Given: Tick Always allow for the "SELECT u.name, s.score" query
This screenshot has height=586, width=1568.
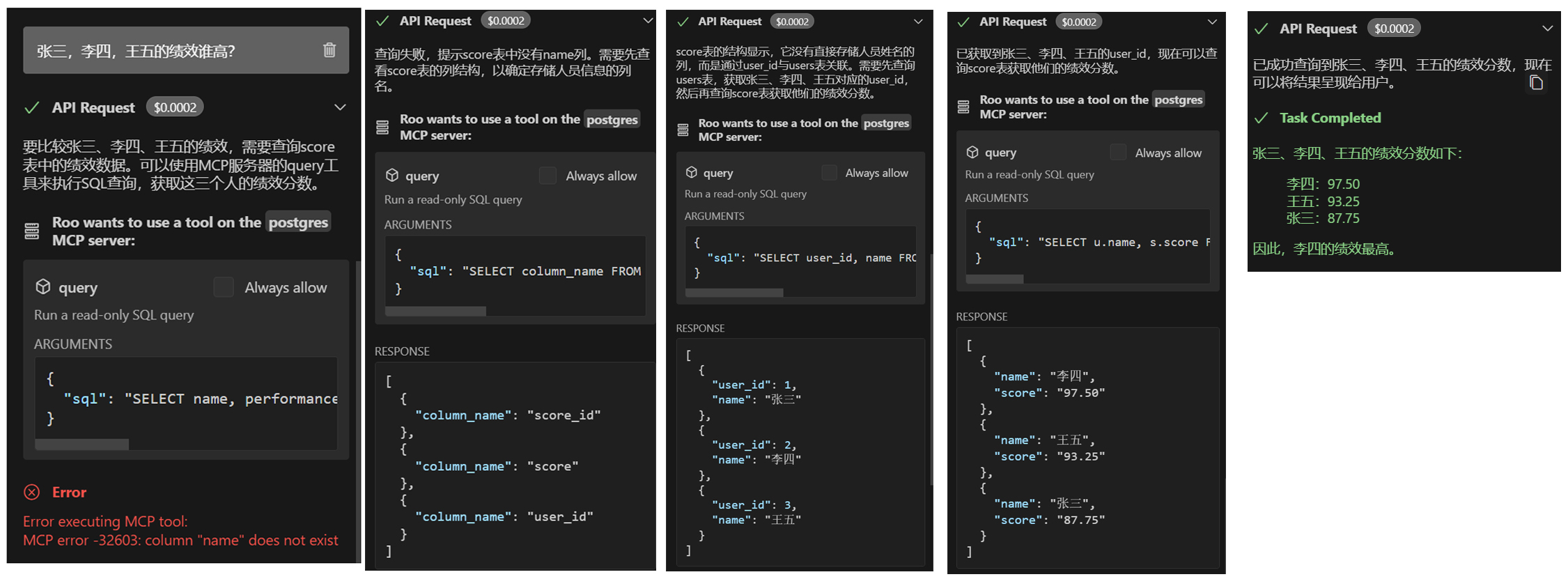Looking at the screenshot, I should (x=1118, y=152).
